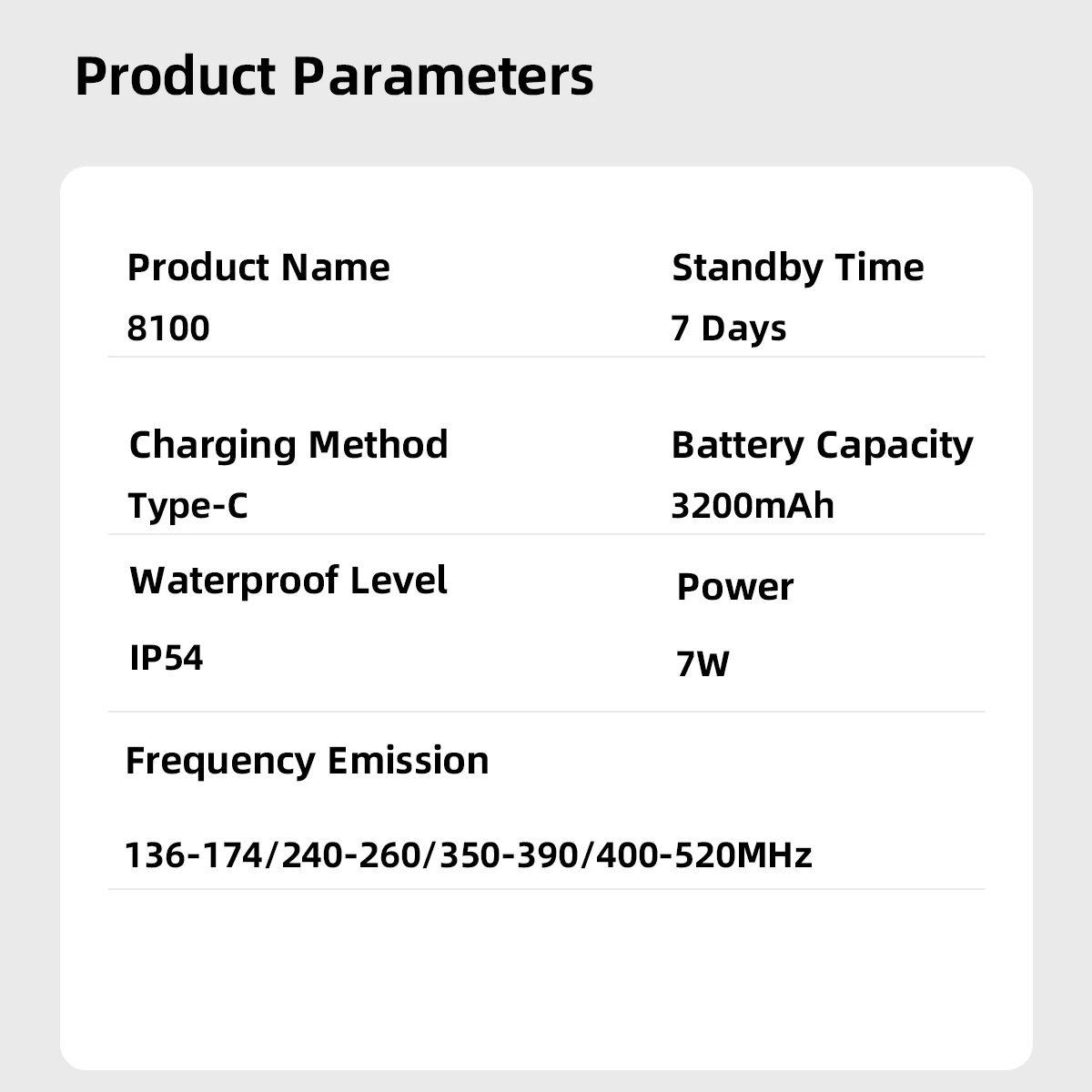Select the Frequency Emission label
Image resolution: width=1092 pixels, height=1092 pixels.
pos(307,760)
